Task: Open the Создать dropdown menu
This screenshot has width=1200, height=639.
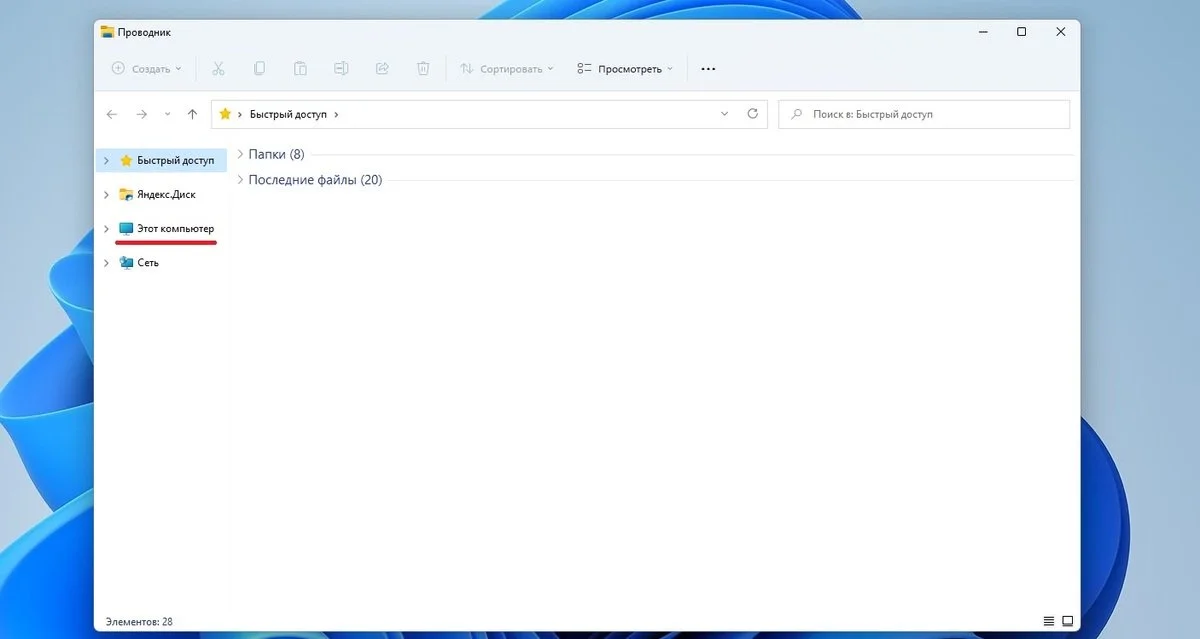Action: coord(146,69)
